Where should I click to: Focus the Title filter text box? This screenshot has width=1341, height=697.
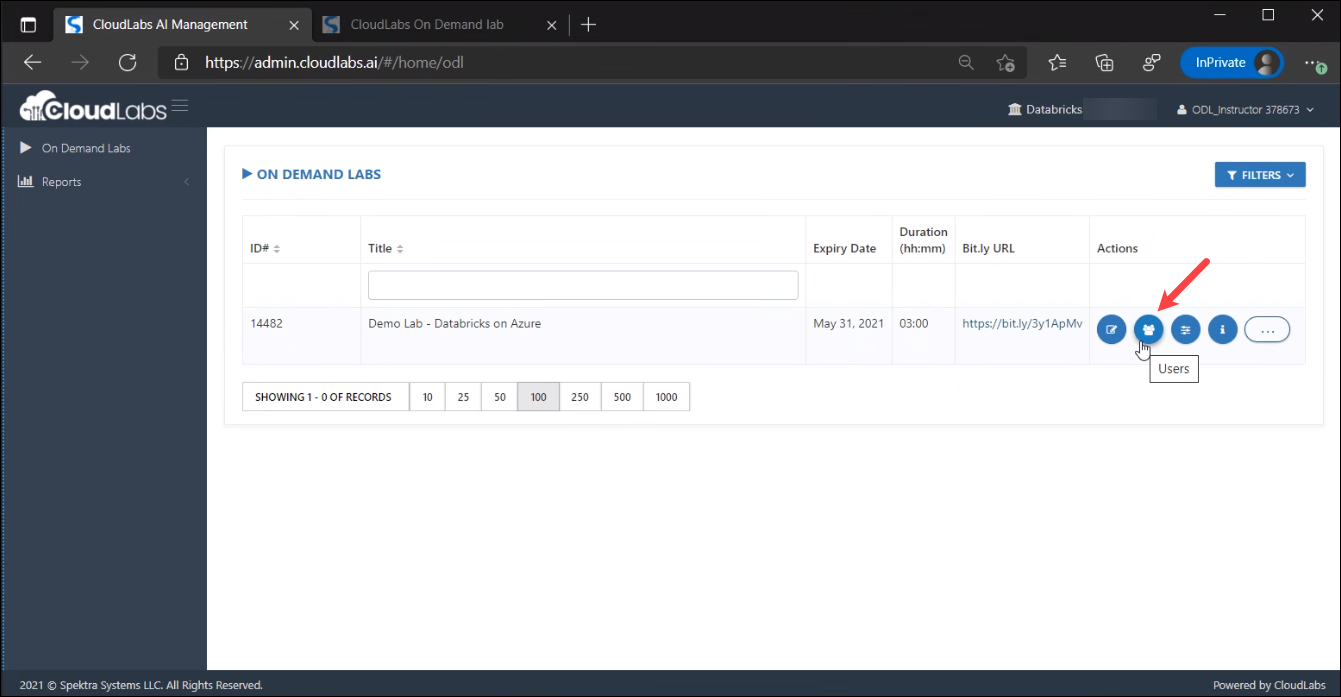583,285
